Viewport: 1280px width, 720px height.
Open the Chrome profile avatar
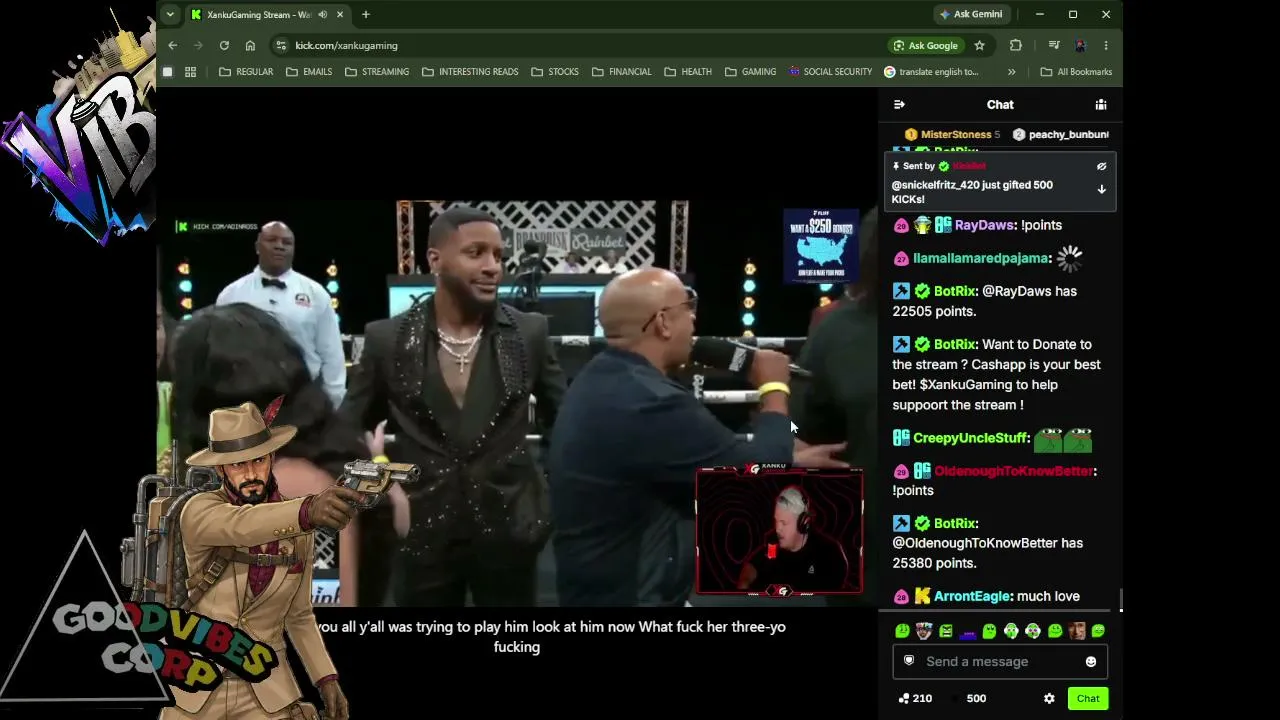pos(1080,45)
